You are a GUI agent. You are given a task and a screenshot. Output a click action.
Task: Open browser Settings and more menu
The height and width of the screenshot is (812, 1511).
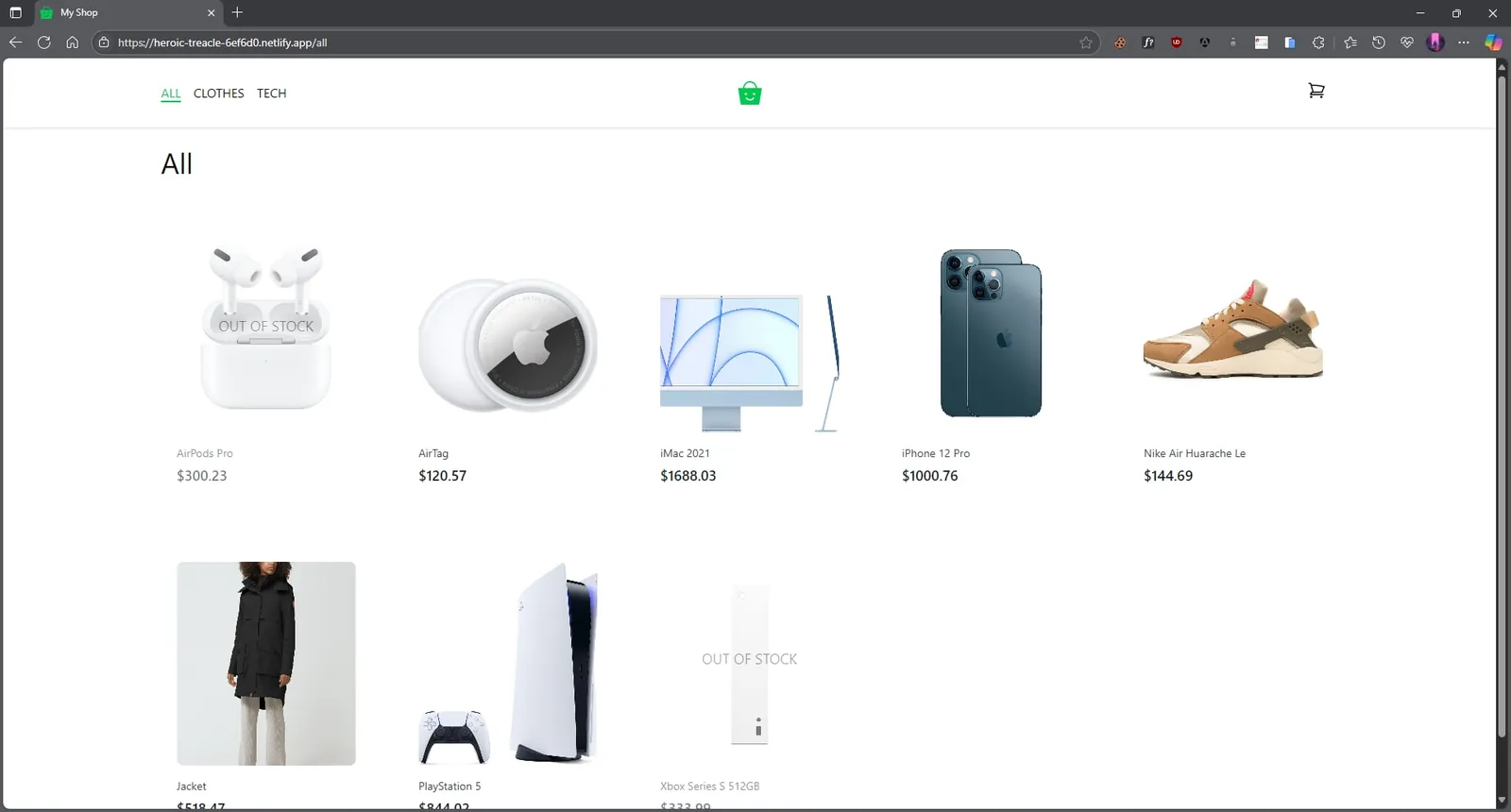1464,42
